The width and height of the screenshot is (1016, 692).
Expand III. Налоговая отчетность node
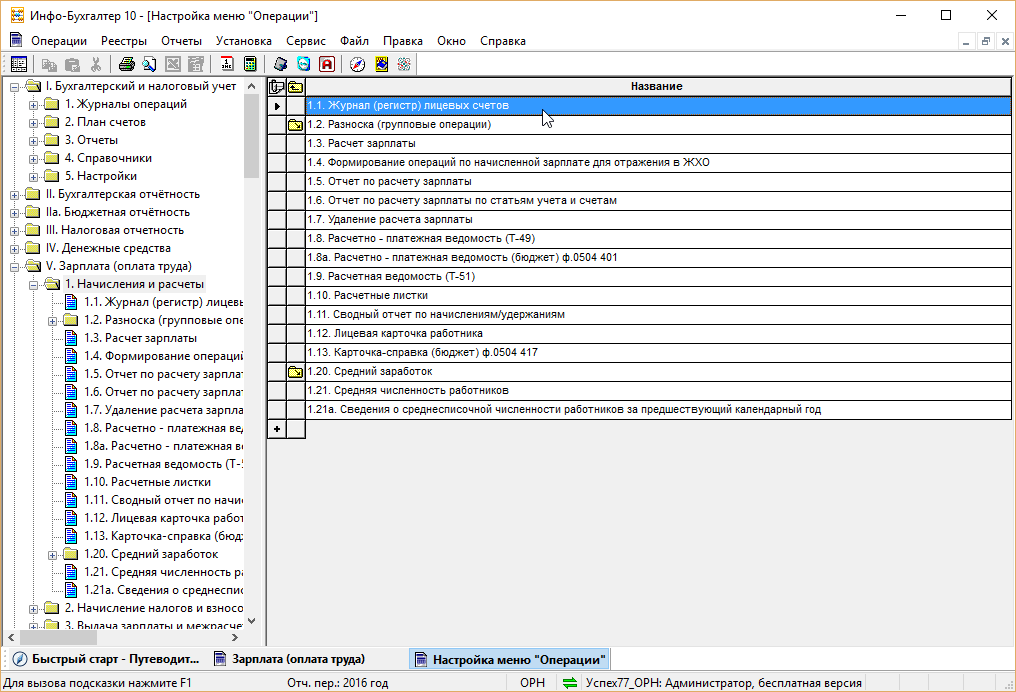(14, 231)
